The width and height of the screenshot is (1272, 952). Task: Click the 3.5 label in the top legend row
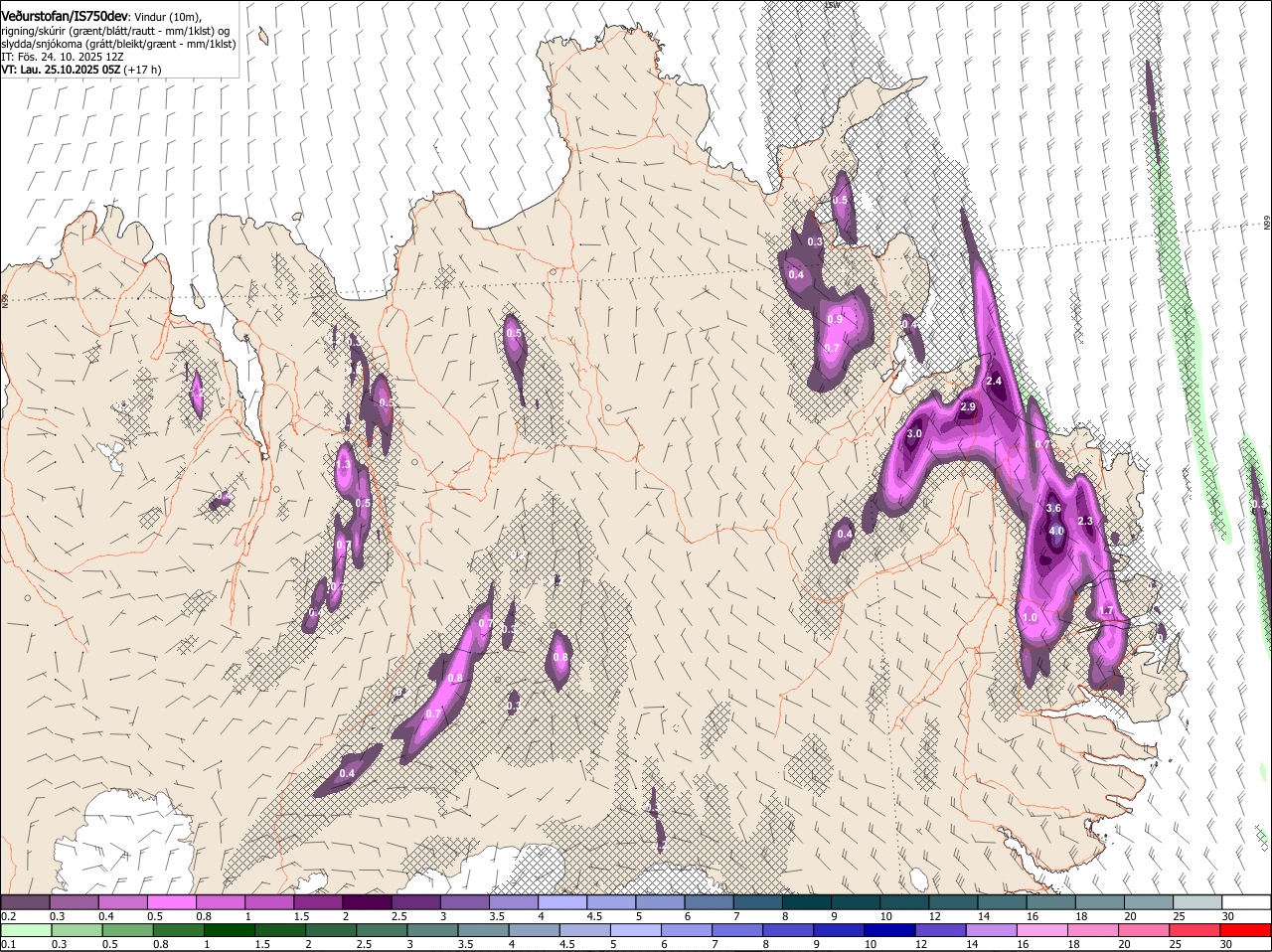497,916
